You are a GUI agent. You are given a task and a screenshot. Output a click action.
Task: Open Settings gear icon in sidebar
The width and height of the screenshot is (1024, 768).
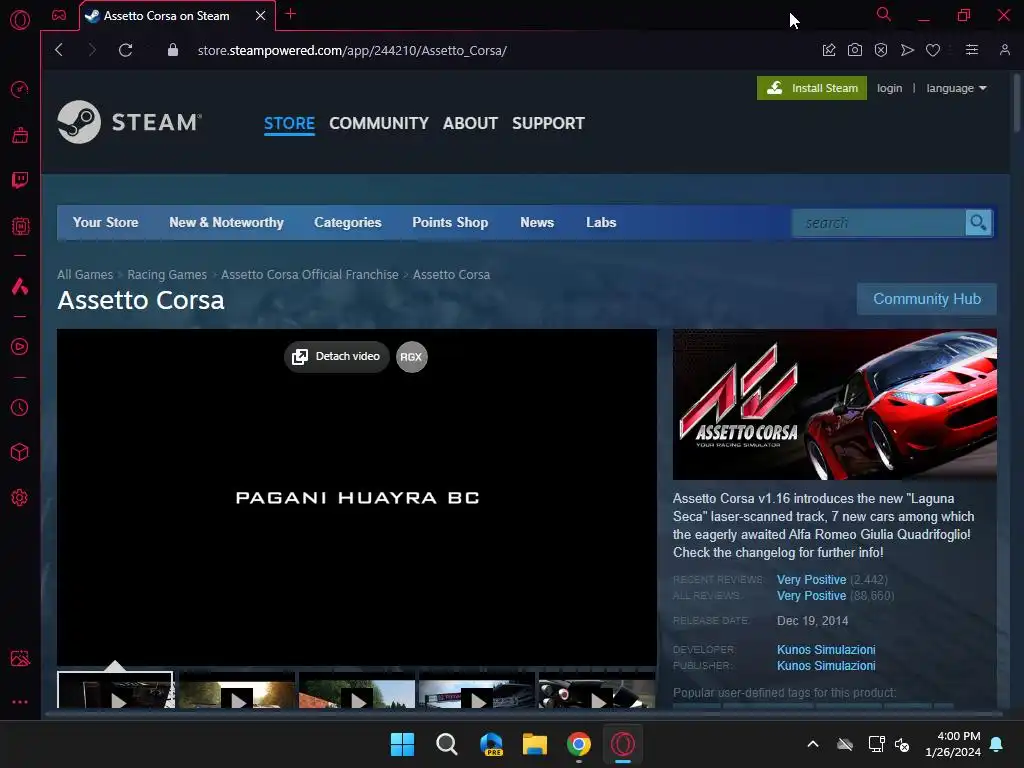click(x=20, y=498)
